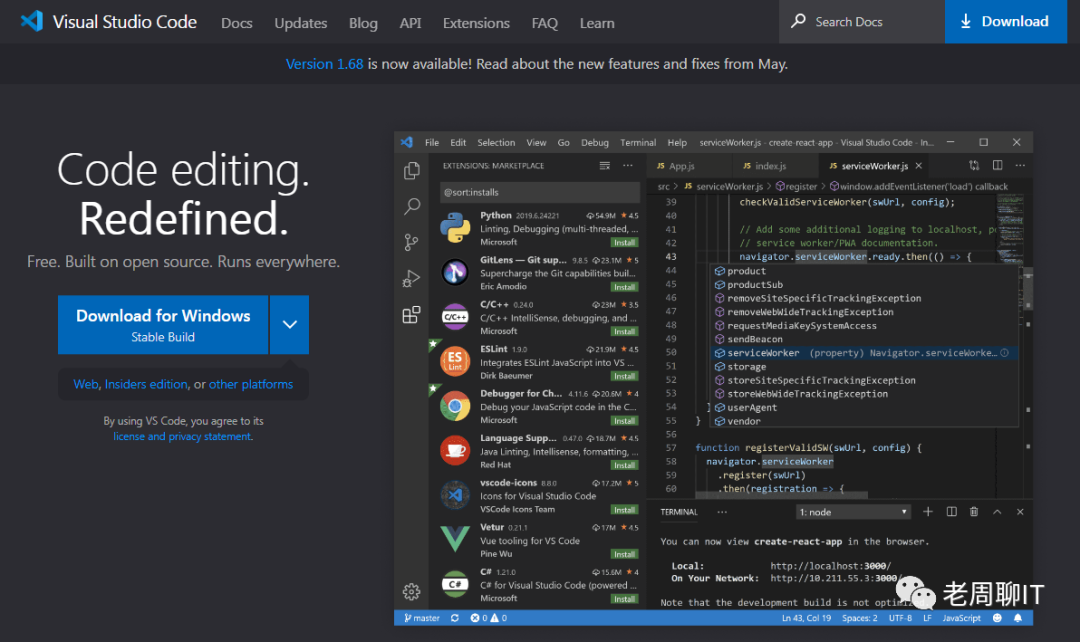The height and width of the screenshot is (642, 1080).
Task: Click the split terminal icon
Action: (951, 512)
